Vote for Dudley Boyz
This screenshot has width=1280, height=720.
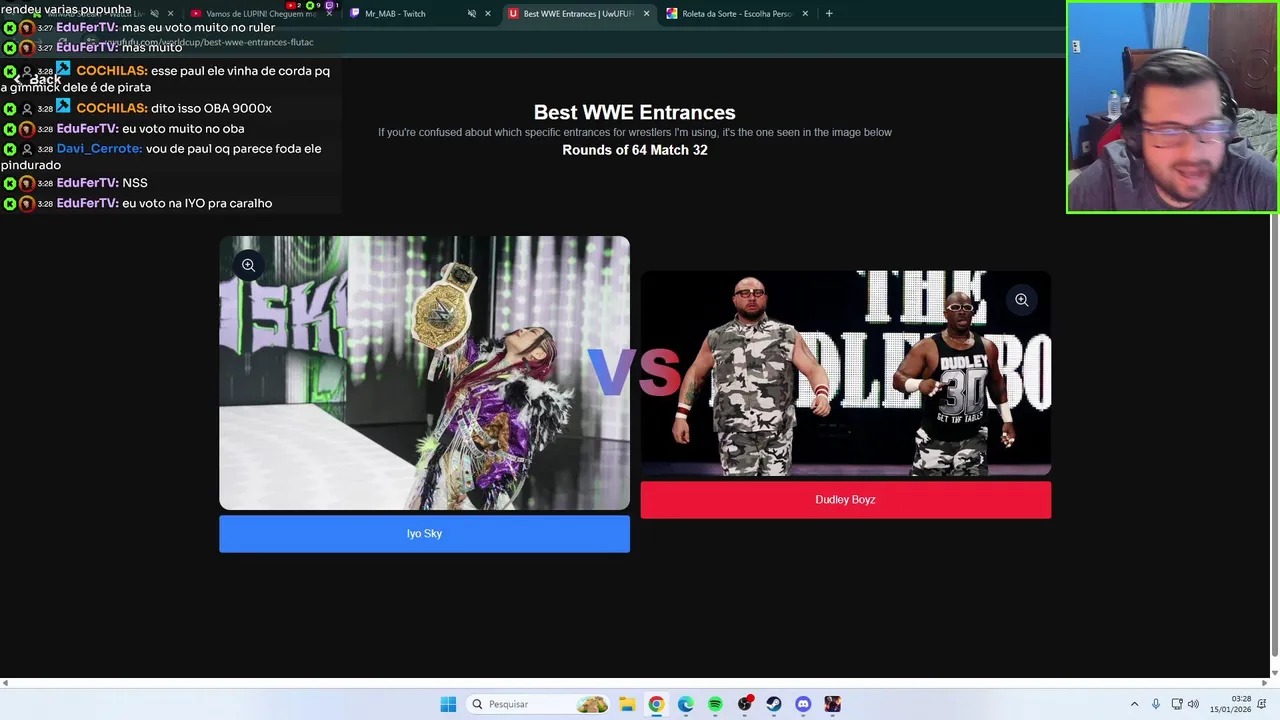(x=845, y=500)
